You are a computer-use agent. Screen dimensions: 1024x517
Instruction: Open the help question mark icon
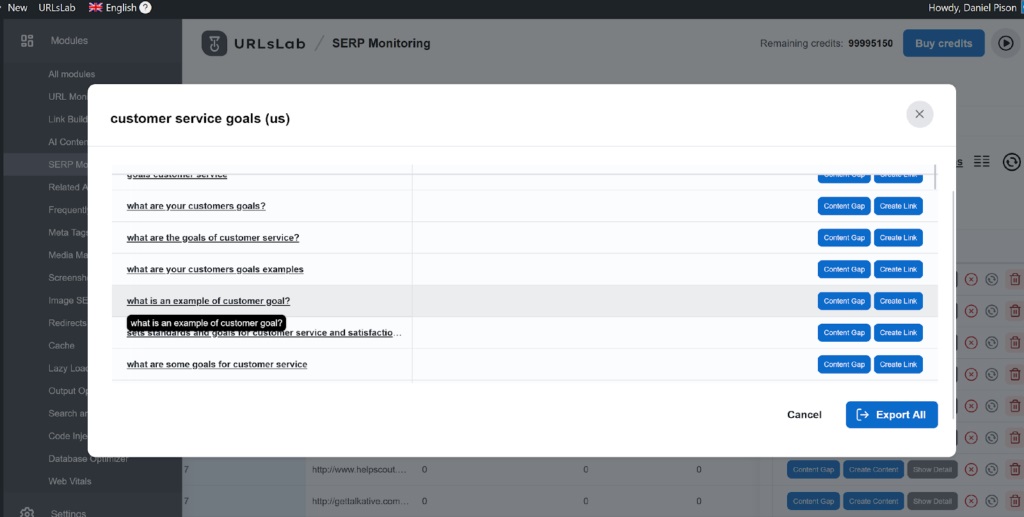coord(146,8)
